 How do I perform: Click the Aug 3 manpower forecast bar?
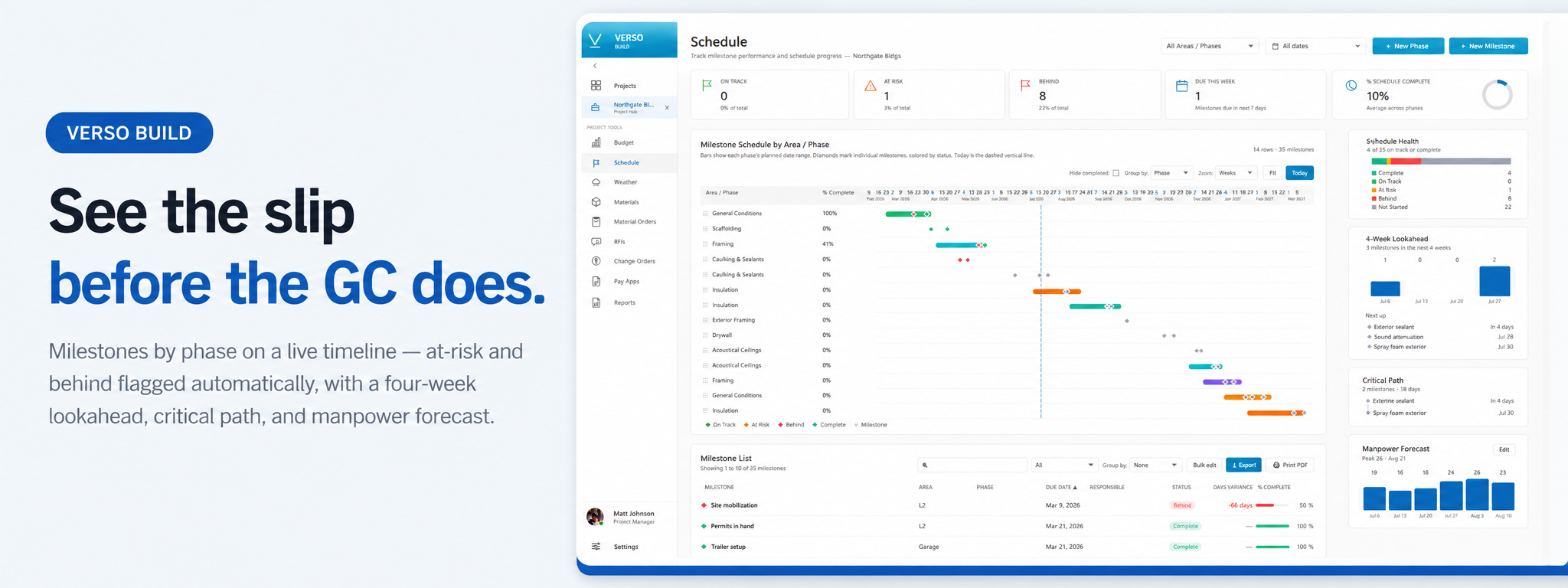1477,495
